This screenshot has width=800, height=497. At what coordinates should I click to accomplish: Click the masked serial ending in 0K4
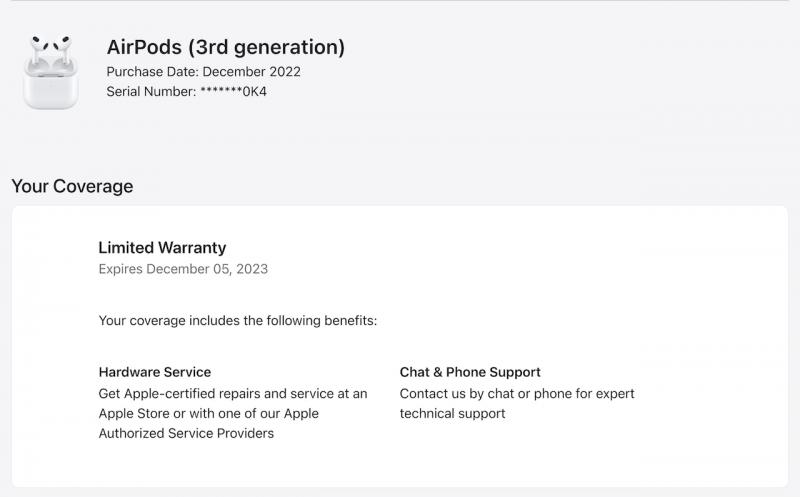[x=233, y=92]
